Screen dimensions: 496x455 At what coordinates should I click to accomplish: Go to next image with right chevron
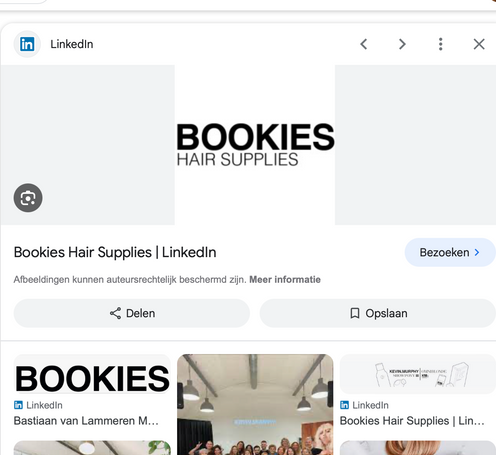(x=402, y=44)
